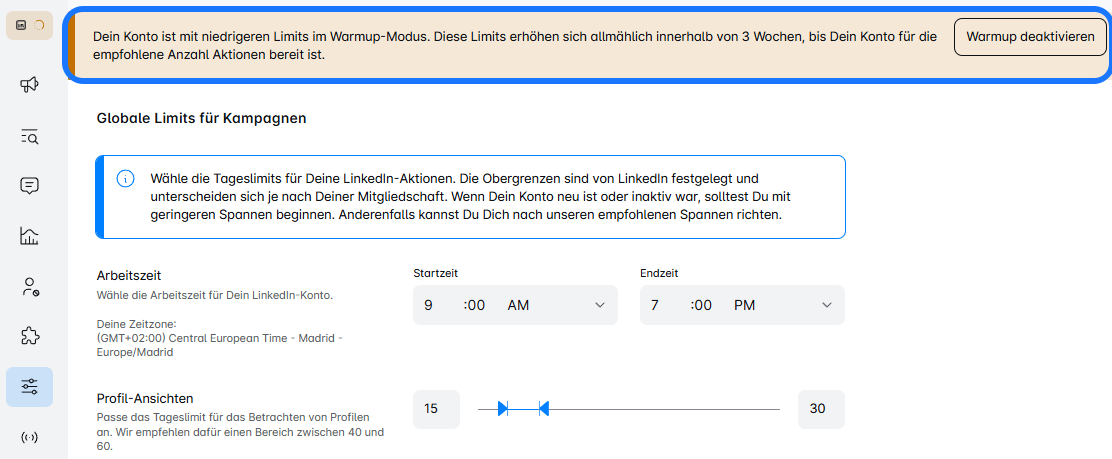Click AM in the Startzeit selector
Viewport: 1112px width, 459px height.
(518, 305)
